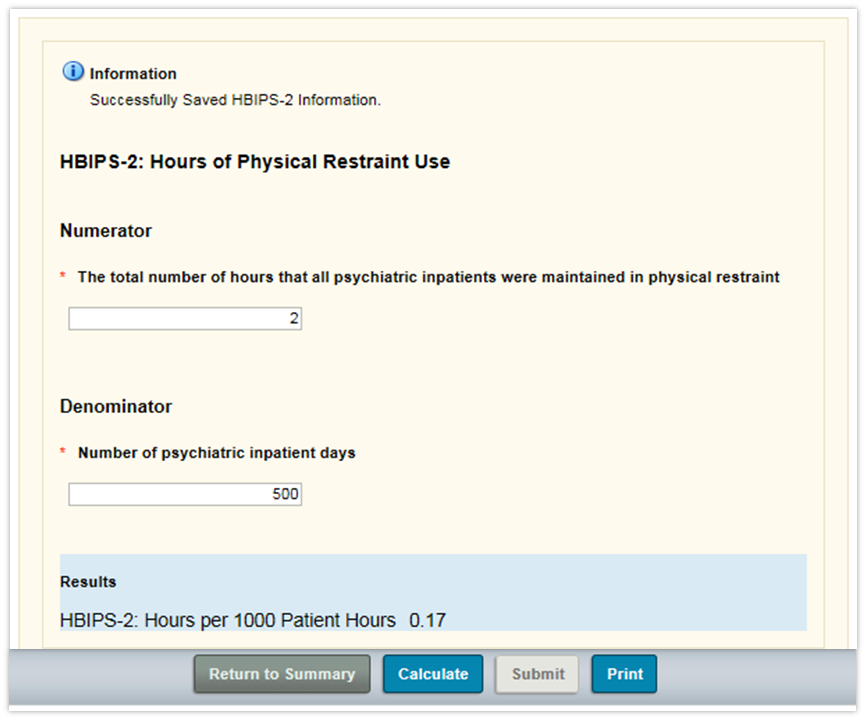This screenshot has width=866, height=720.
Task: Click the red asterisk beside the inpatient days label
Action: coord(63,453)
